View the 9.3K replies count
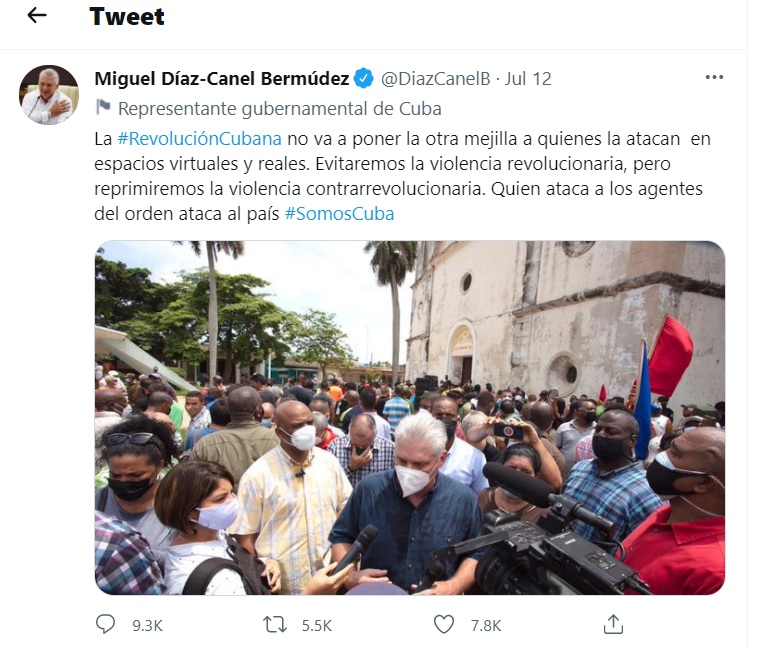761x649 pixels. 148,626
